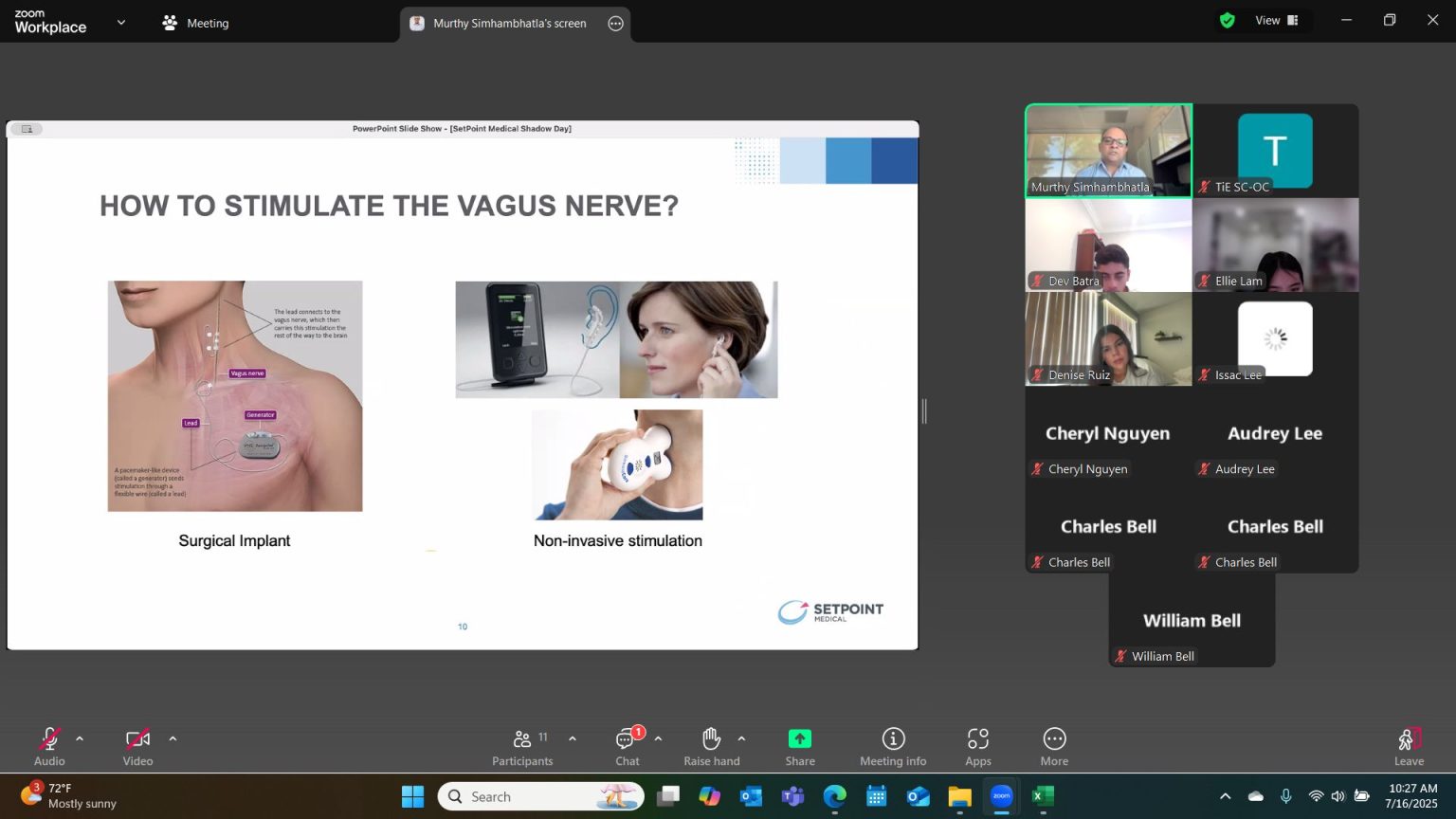Open the More options menu

[1054, 746]
